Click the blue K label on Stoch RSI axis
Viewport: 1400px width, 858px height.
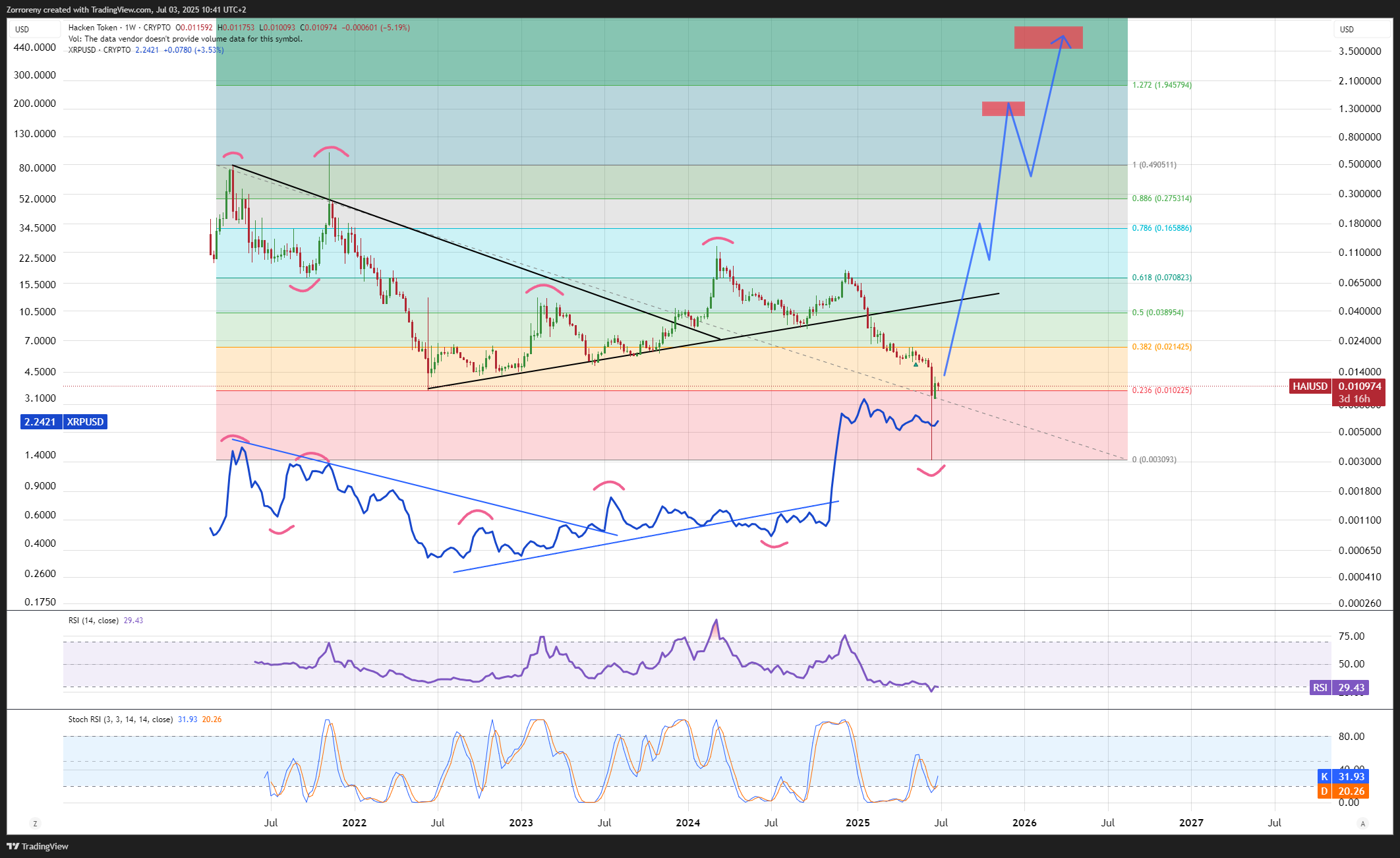[x=1325, y=777]
